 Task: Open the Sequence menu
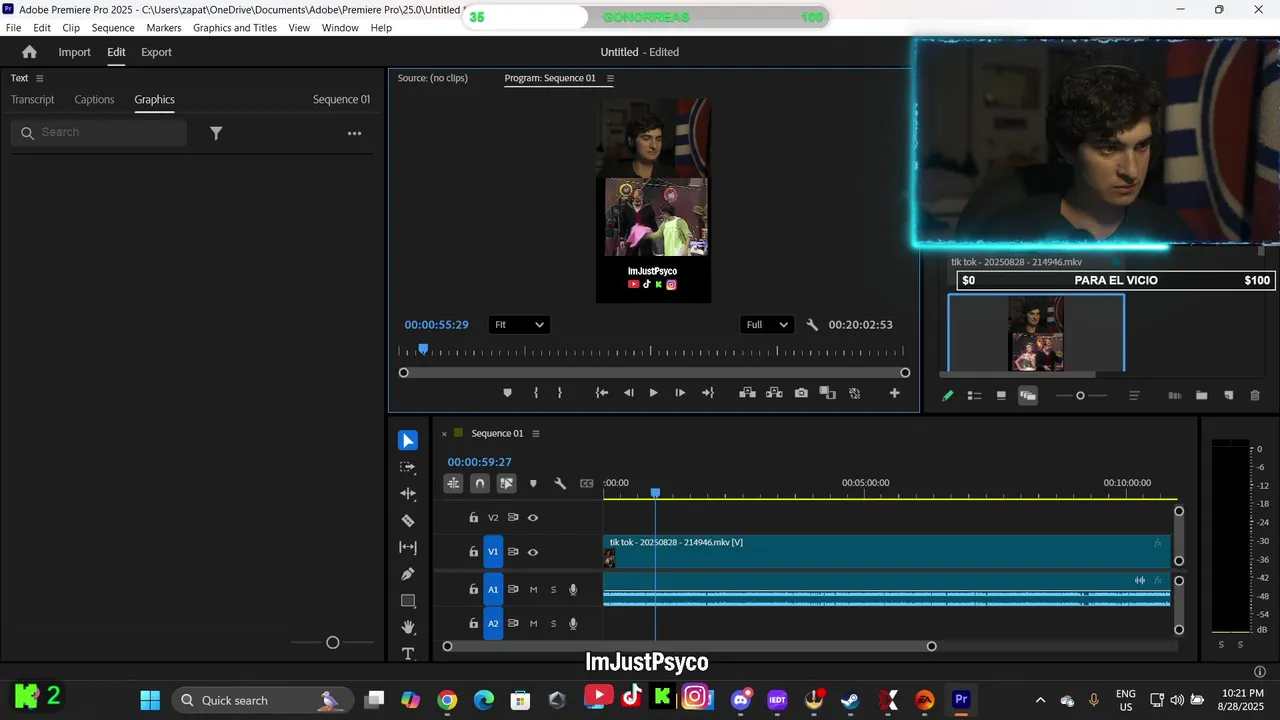113,28
